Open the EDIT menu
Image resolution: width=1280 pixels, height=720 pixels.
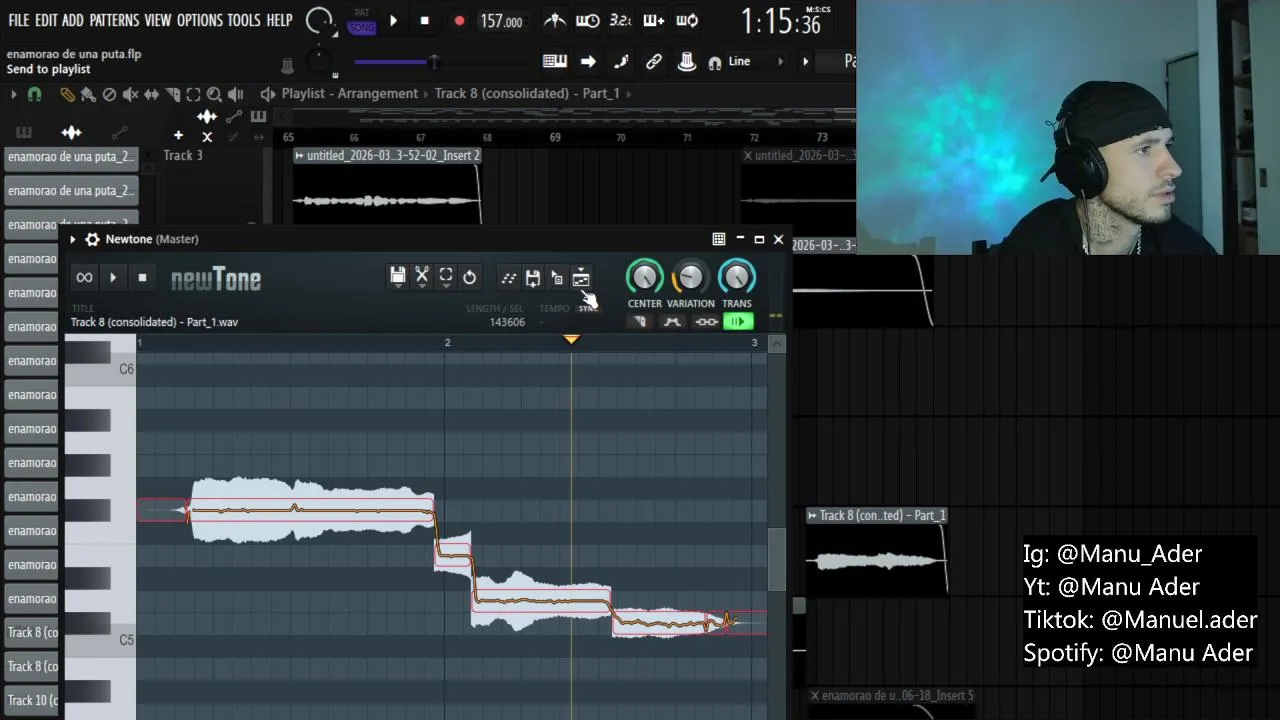46,20
